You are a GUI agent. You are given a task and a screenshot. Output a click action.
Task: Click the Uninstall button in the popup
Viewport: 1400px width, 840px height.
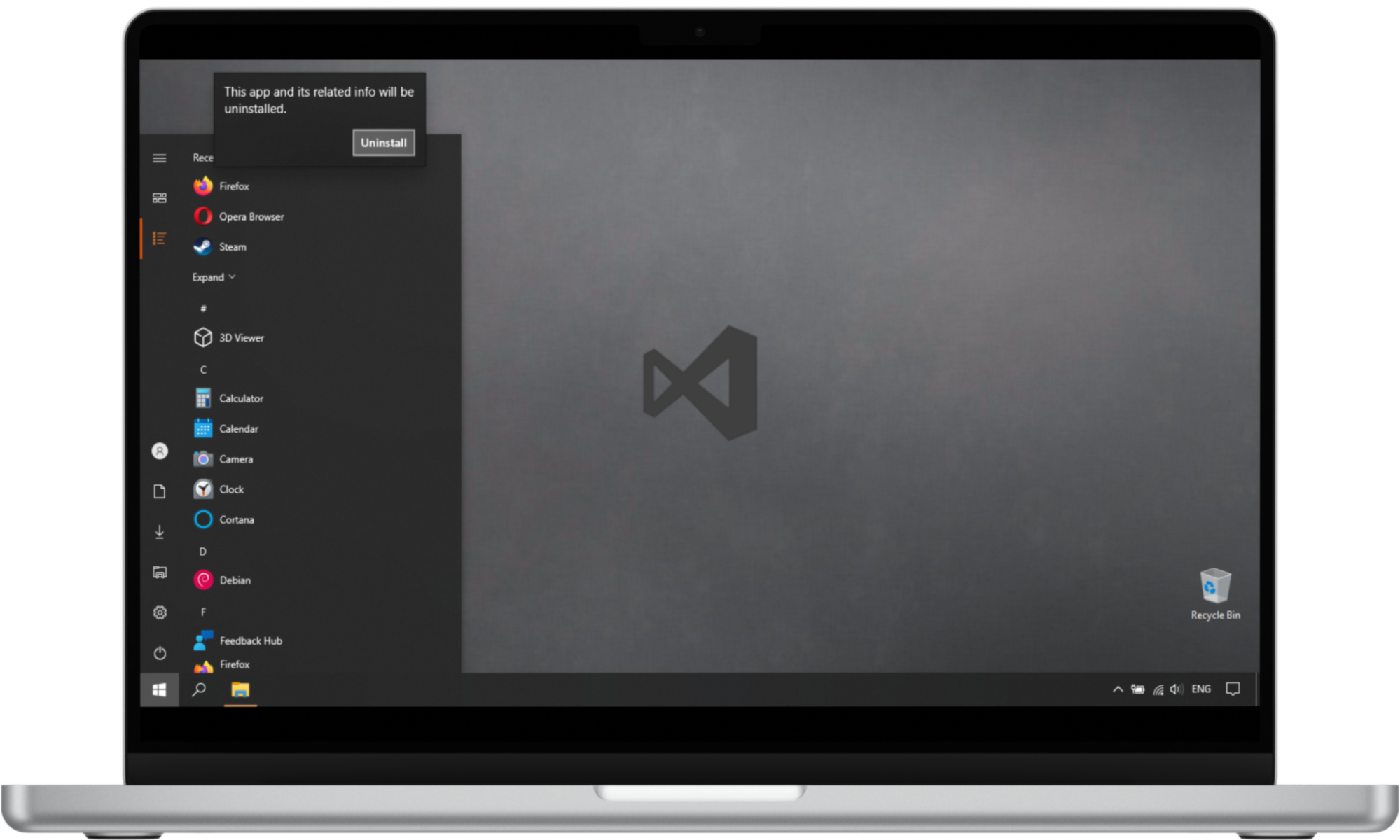click(x=383, y=143)
